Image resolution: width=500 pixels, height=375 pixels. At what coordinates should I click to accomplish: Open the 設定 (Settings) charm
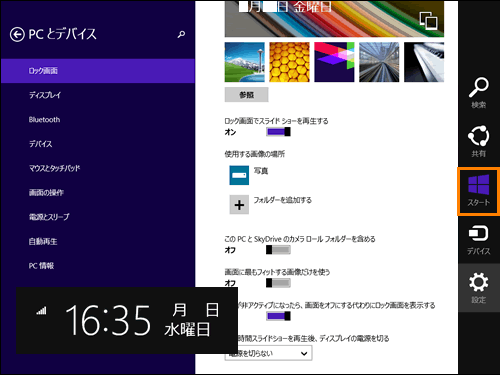coord(479,288)
